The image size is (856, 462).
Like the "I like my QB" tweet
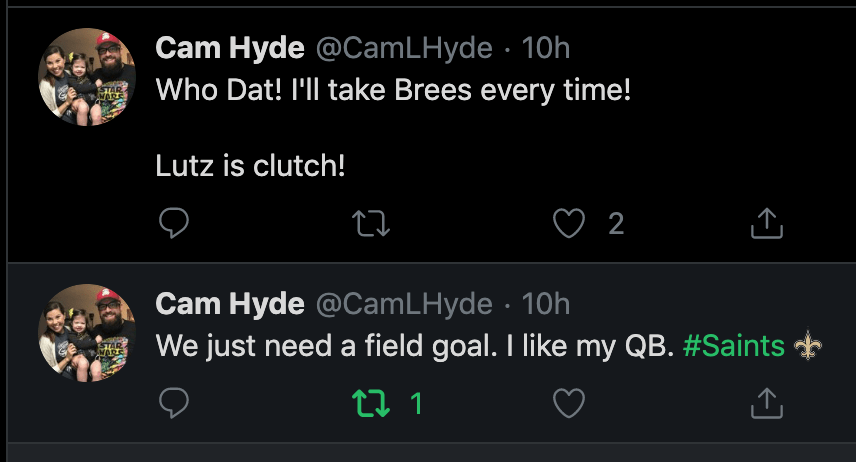[x=569, y=403]
